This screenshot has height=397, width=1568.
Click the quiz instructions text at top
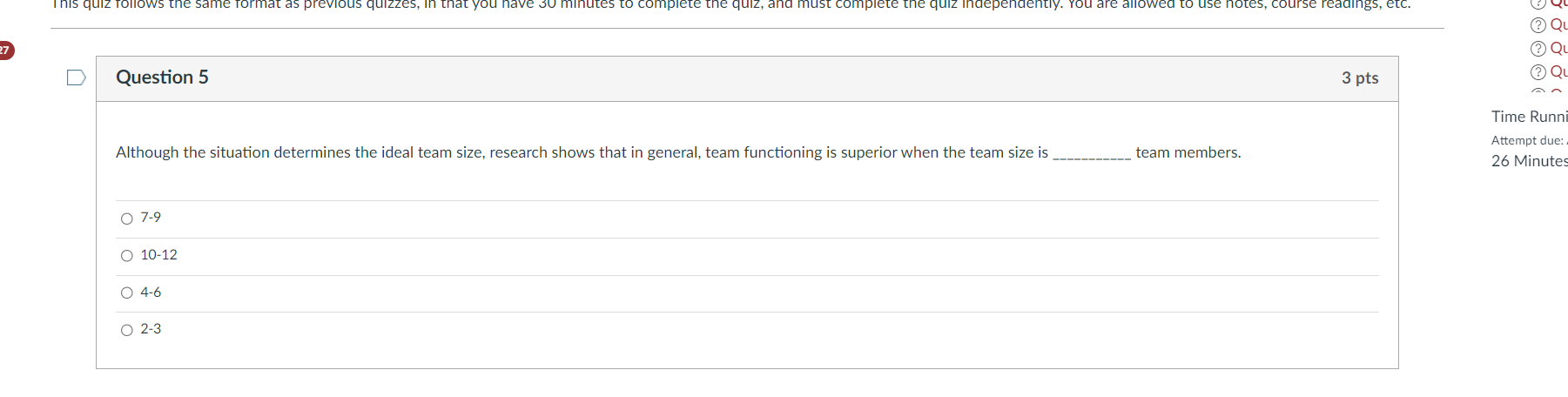pos(730,4)
